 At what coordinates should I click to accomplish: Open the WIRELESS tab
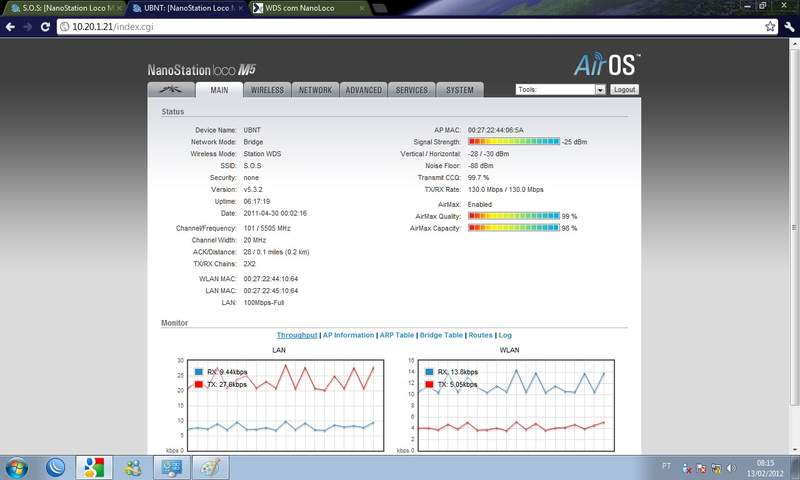267,90
